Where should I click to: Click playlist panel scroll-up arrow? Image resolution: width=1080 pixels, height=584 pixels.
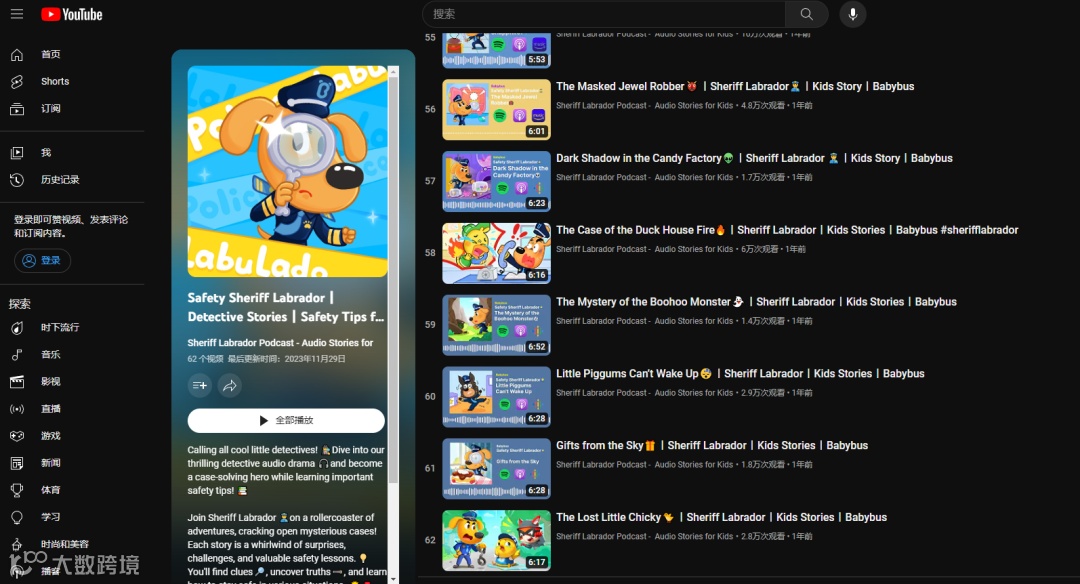pos(393,71)
